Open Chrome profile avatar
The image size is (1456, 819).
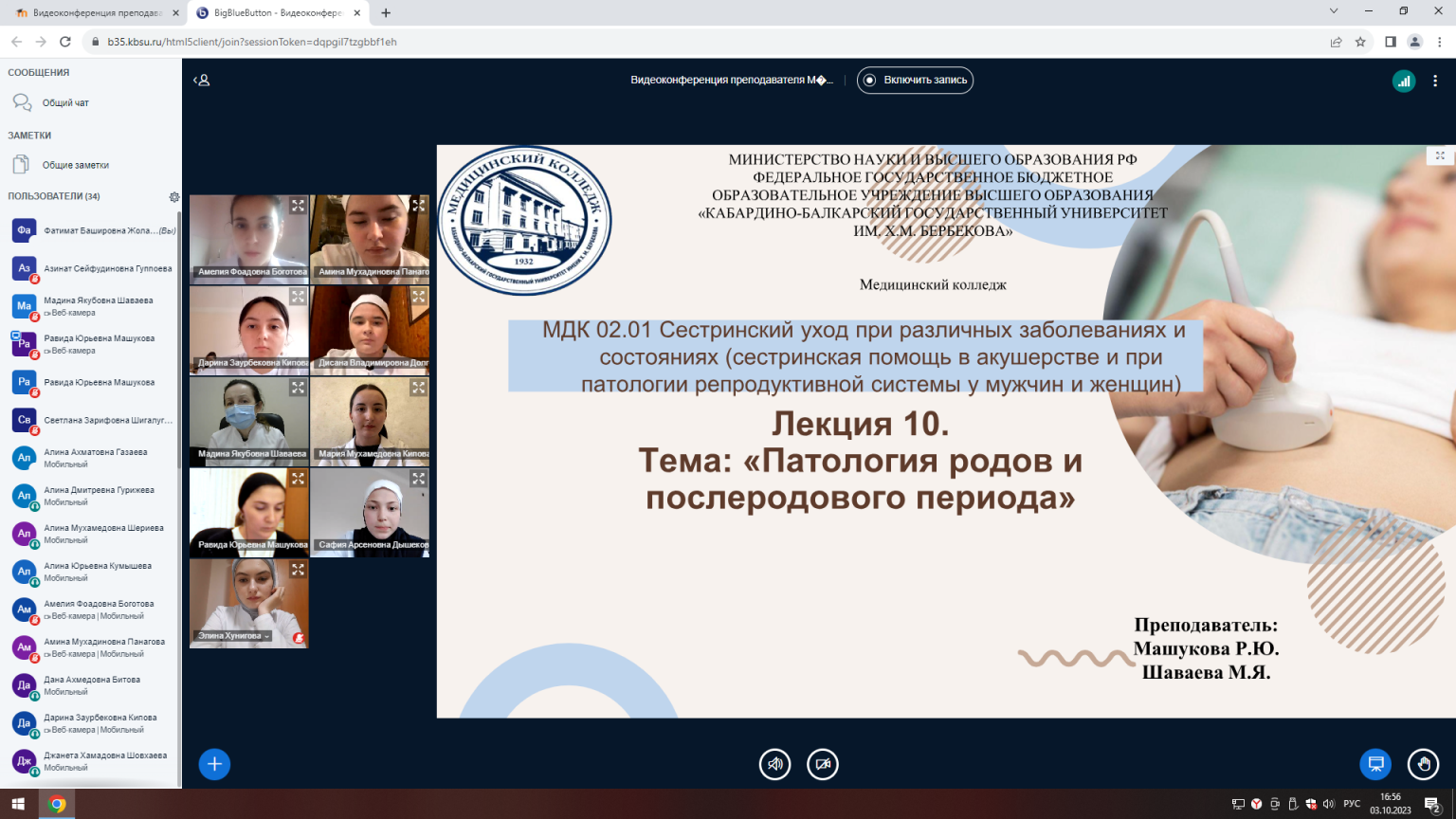pyautogui.click(x=1415, y=42)
